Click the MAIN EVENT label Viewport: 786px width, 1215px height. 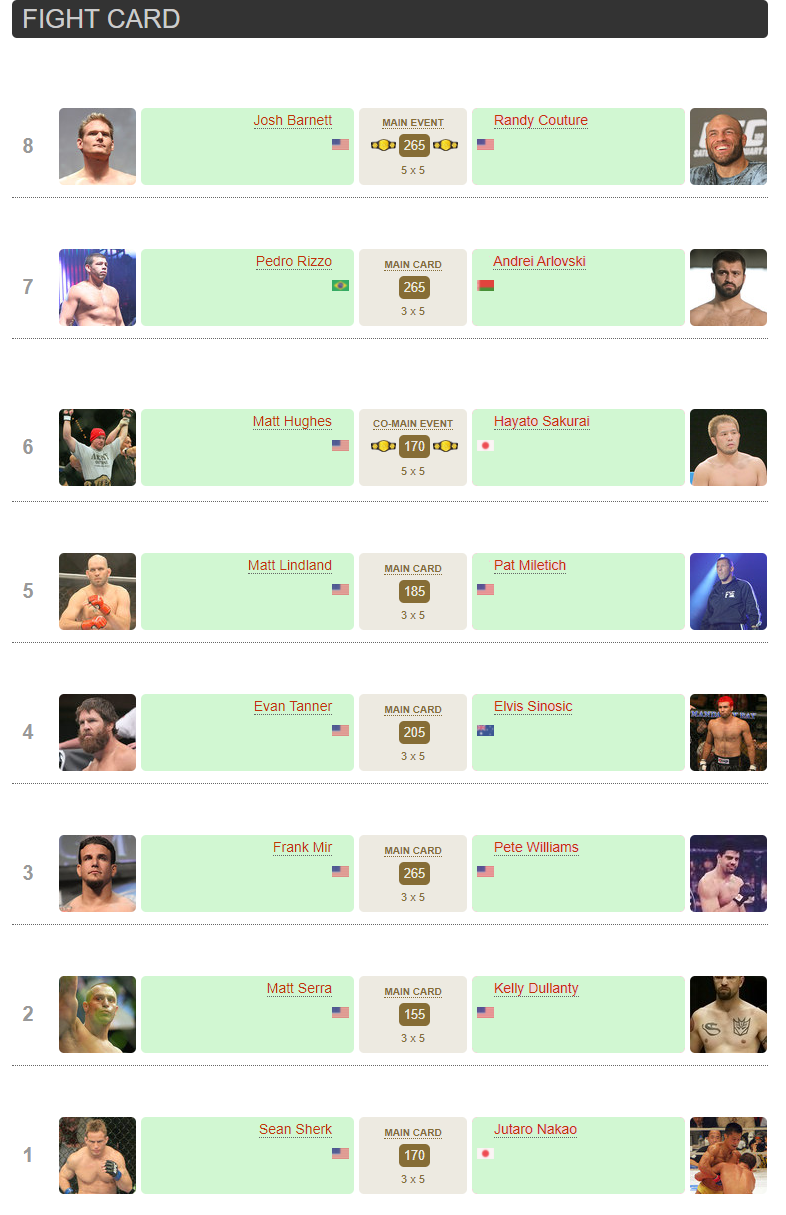(413, 123)
